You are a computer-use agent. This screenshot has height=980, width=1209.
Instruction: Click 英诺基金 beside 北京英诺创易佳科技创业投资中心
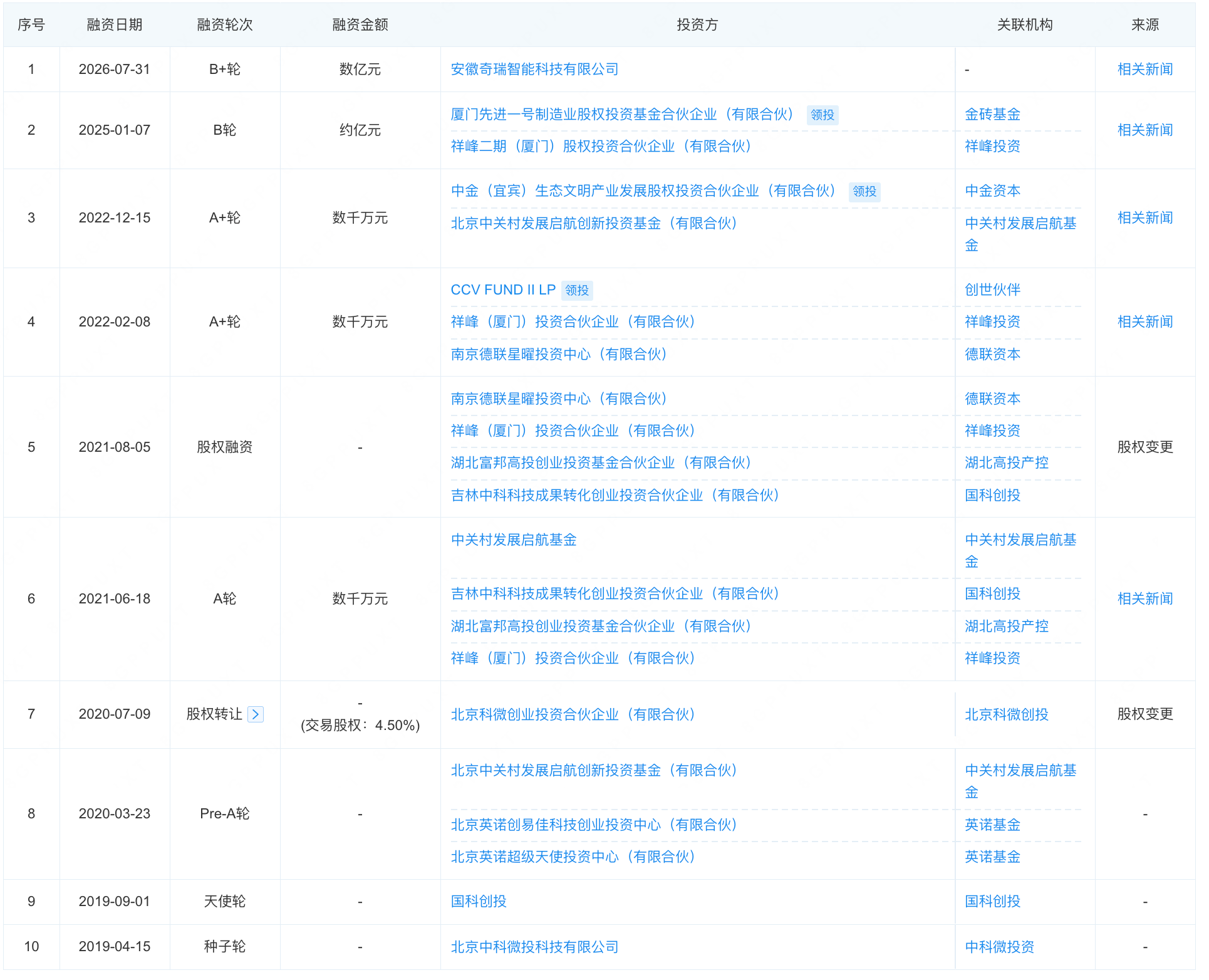click(993, 825)
